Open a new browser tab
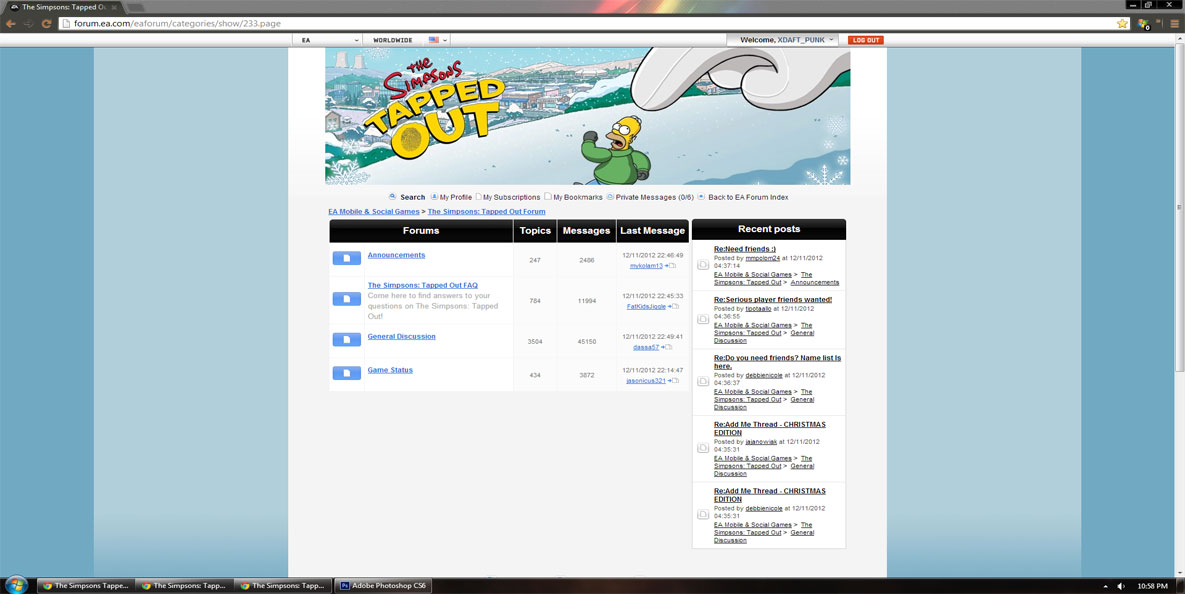Screen dimensions: 1185x594 pos(135,8)
